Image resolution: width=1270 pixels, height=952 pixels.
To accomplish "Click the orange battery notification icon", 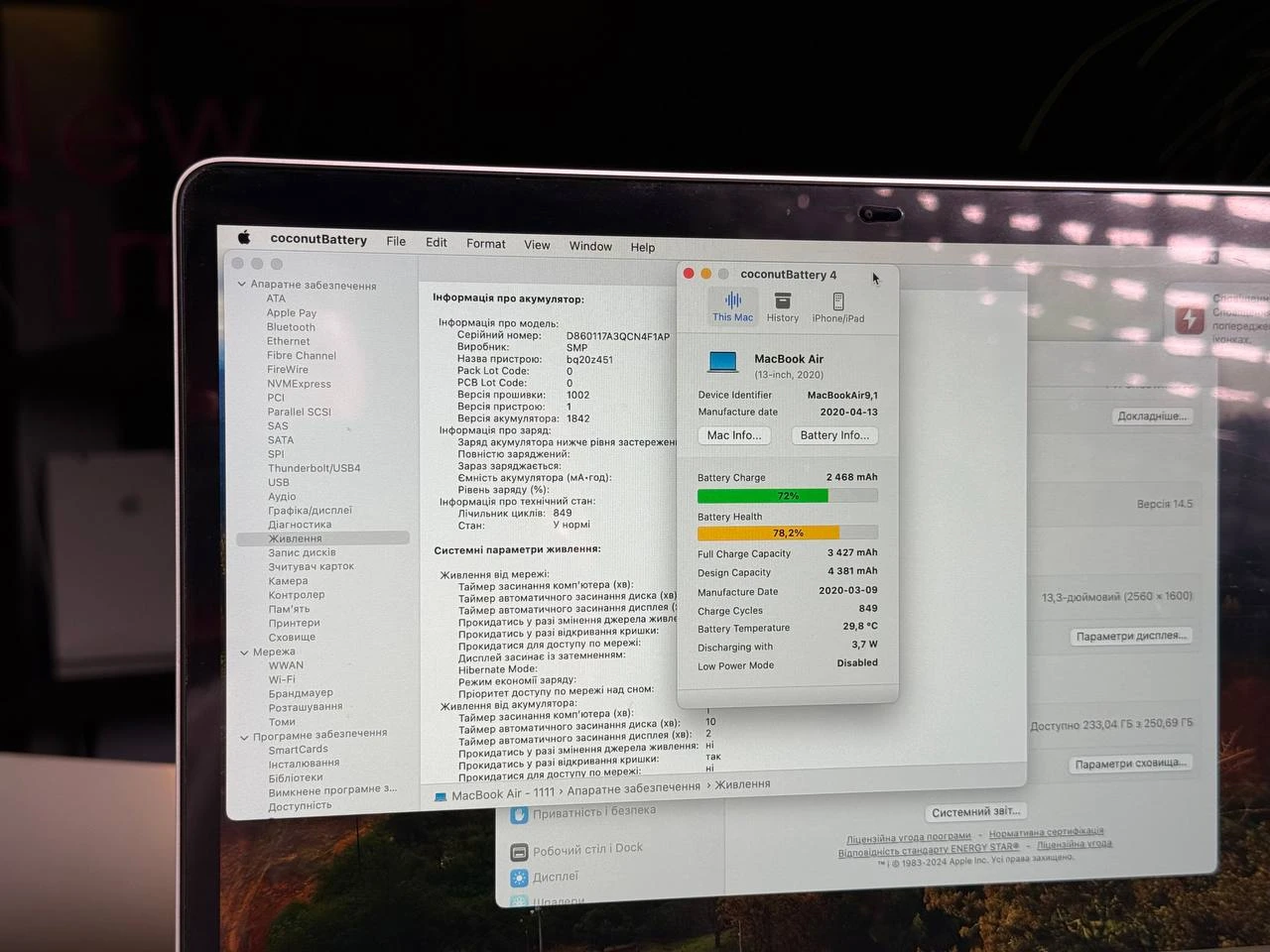I will click(1189, 319).
